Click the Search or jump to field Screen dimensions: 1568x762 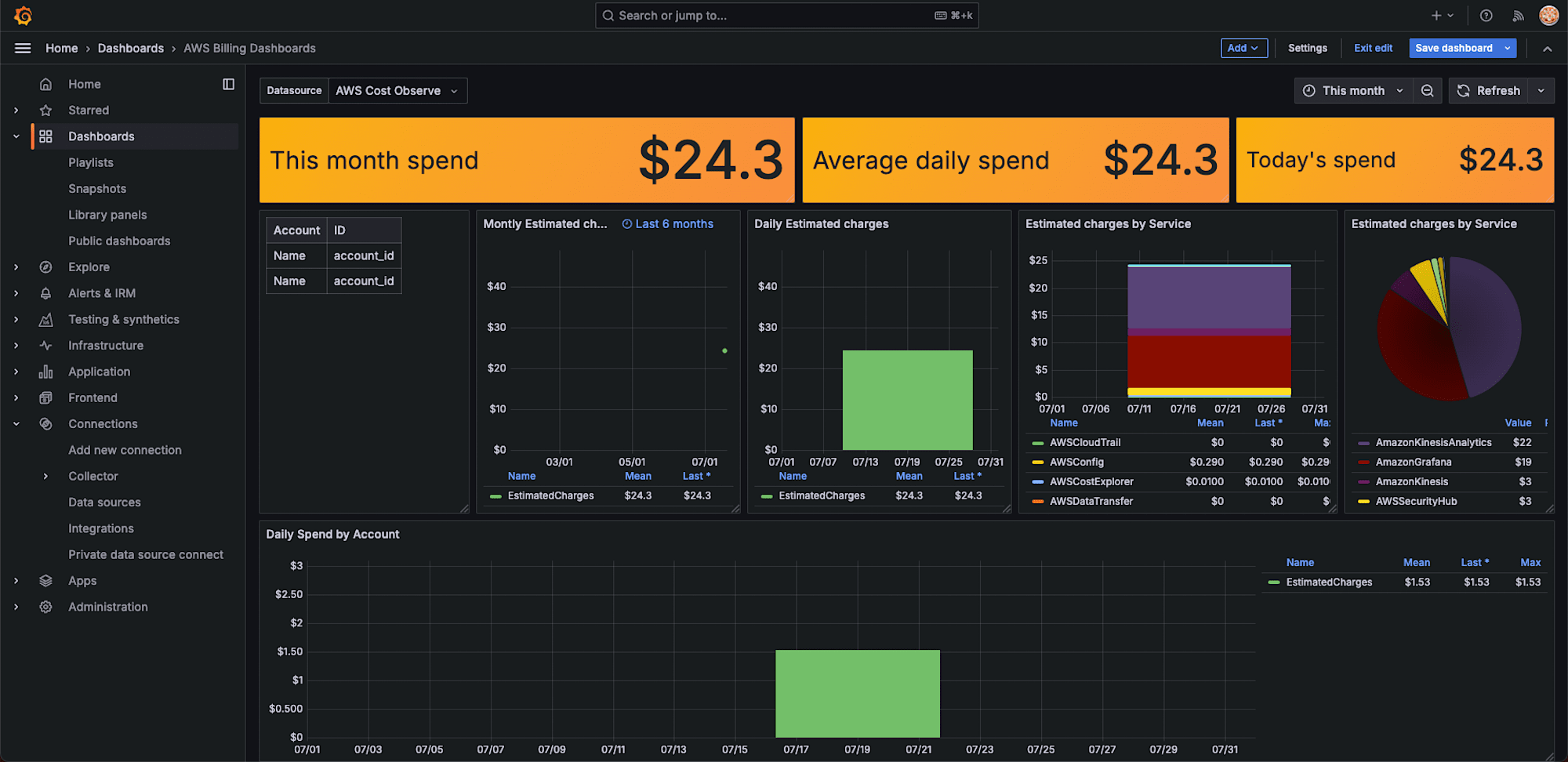coord(786,16)
